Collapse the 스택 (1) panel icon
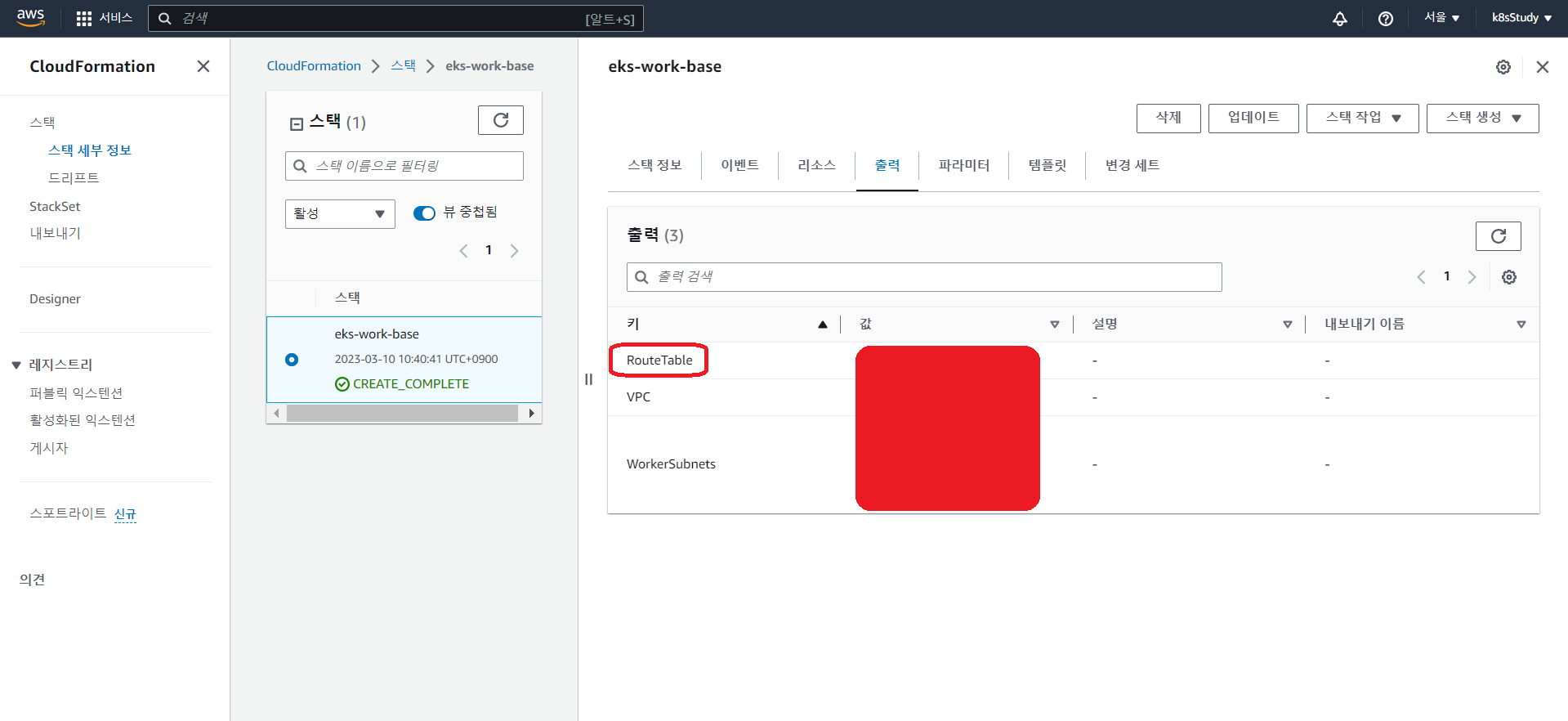Viewport: 1568px width, 721px height. [x=297, y=123]
